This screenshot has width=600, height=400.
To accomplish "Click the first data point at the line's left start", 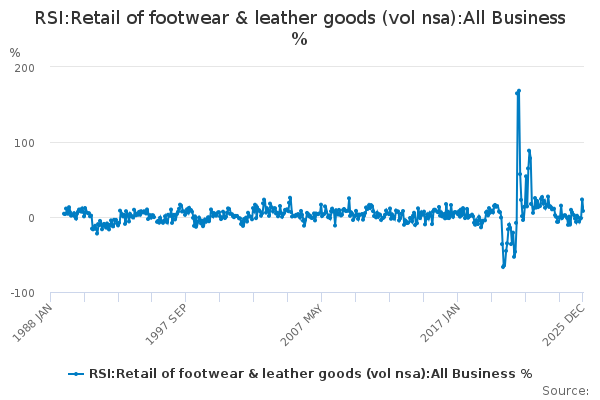I will tap(63, 213).
